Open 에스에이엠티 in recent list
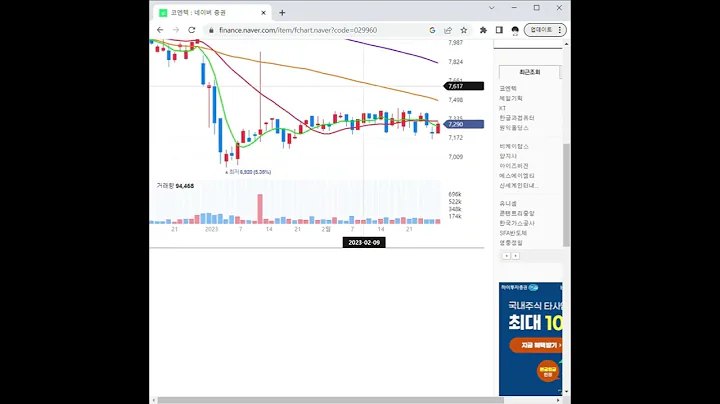Screen dimensions: 720x404 coord(517,176)
